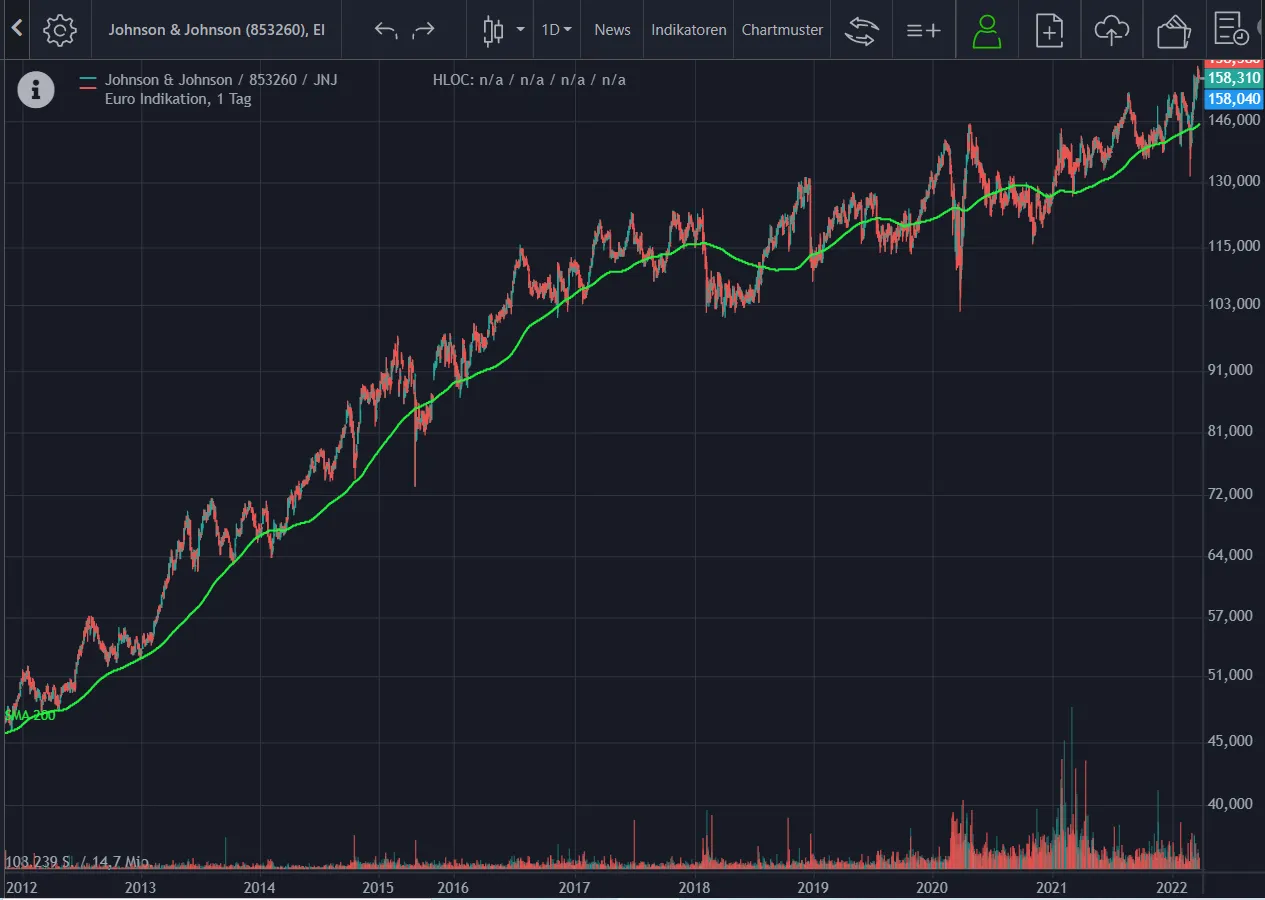Viewport: 1265px width, 900px height.
Task: Open the wallet portfolio icon
Action: 1173,30
